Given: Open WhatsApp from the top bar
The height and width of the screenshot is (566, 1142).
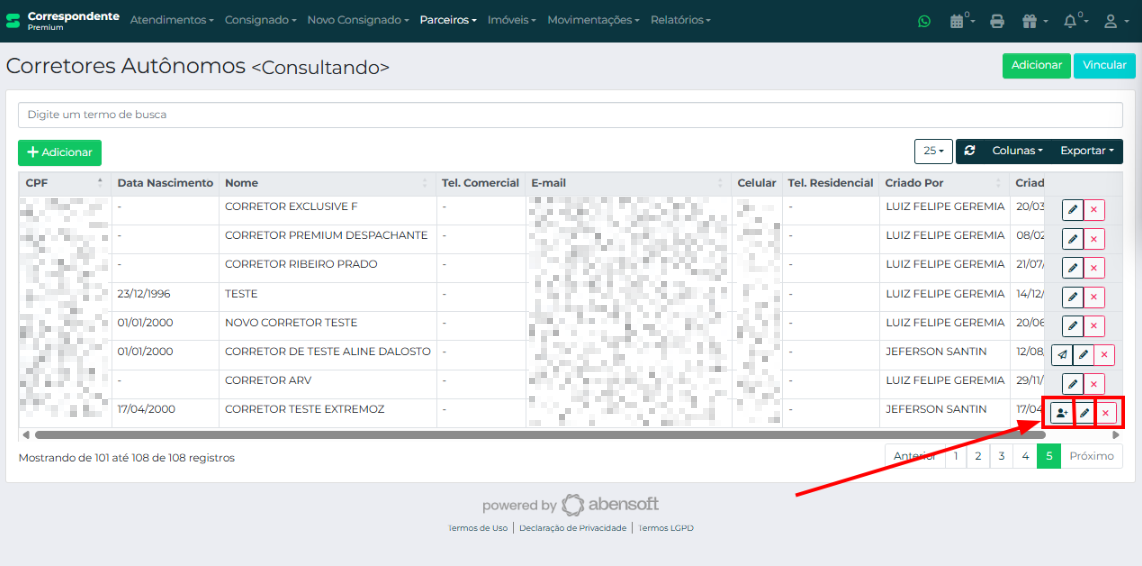Looking at the screenshot, I should point(924,21).
